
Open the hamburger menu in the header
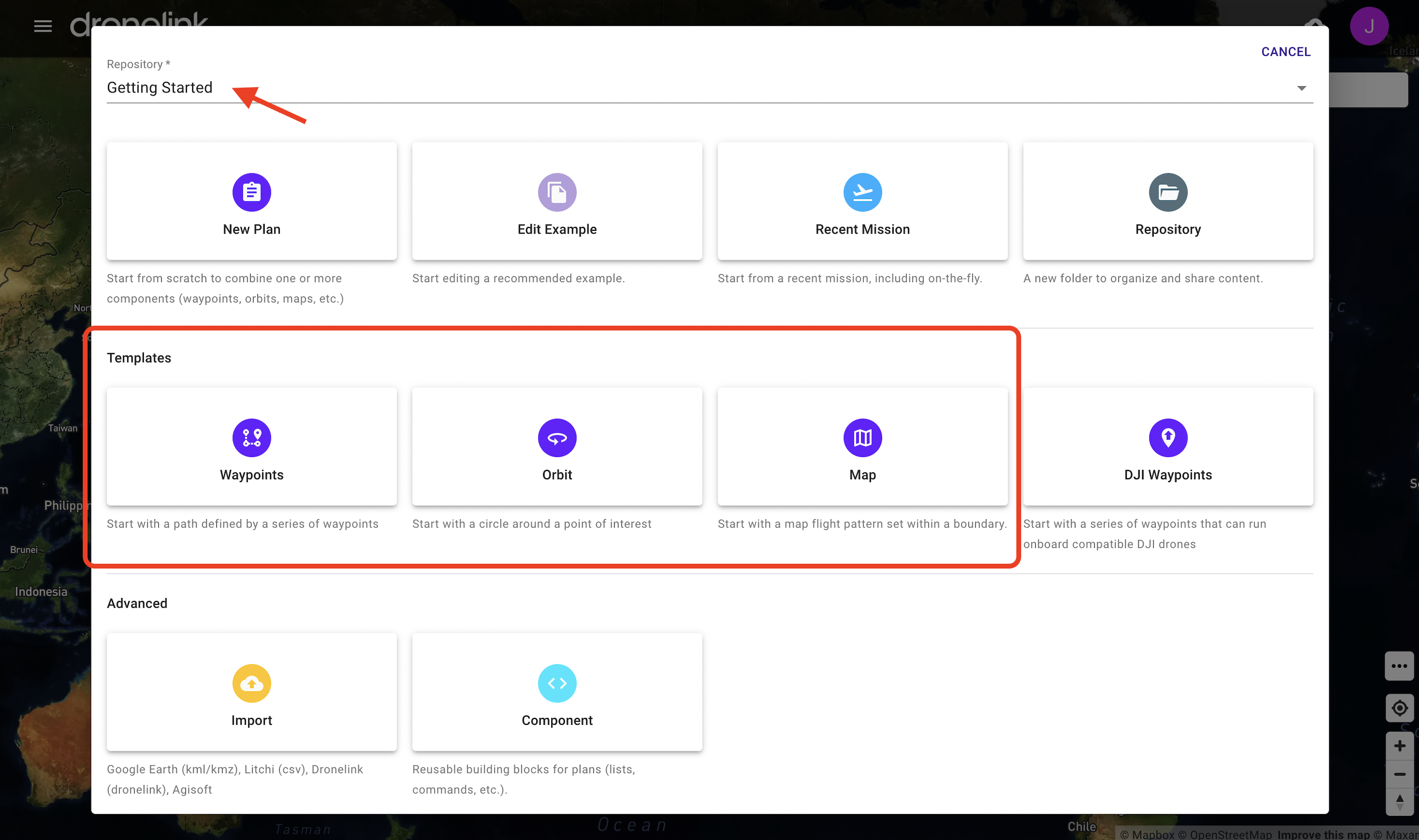43,26
